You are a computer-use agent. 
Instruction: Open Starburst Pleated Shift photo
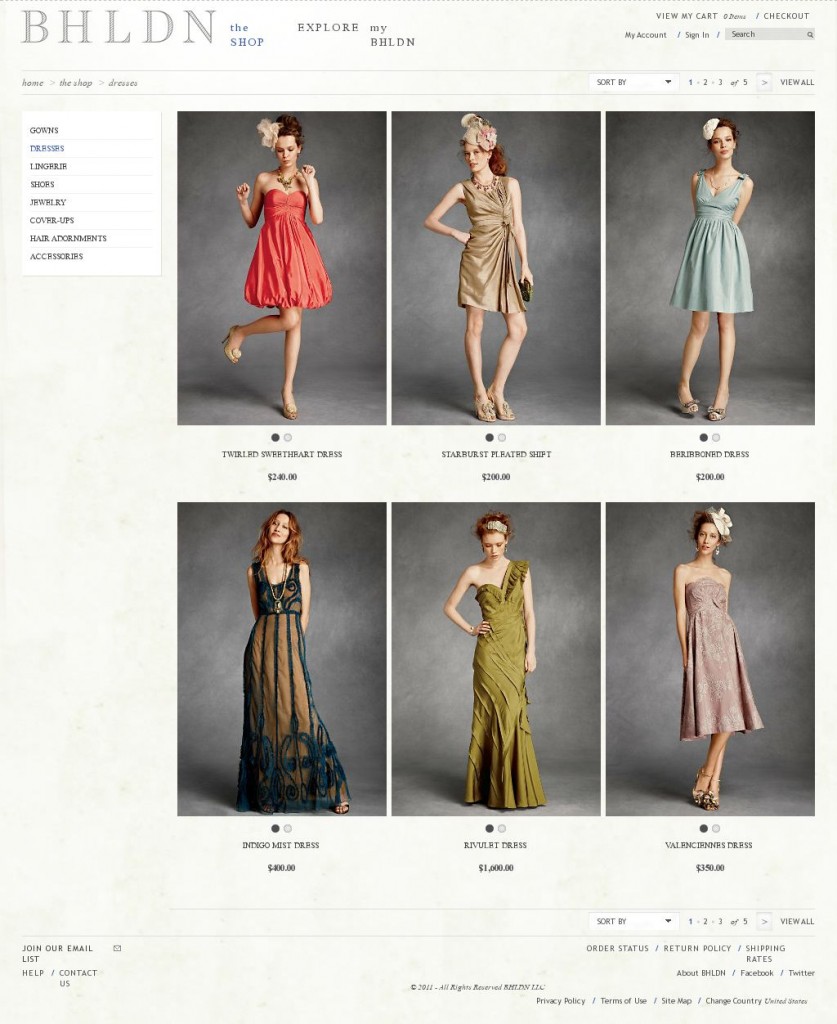pyautogui.click(x=496, y=268)
